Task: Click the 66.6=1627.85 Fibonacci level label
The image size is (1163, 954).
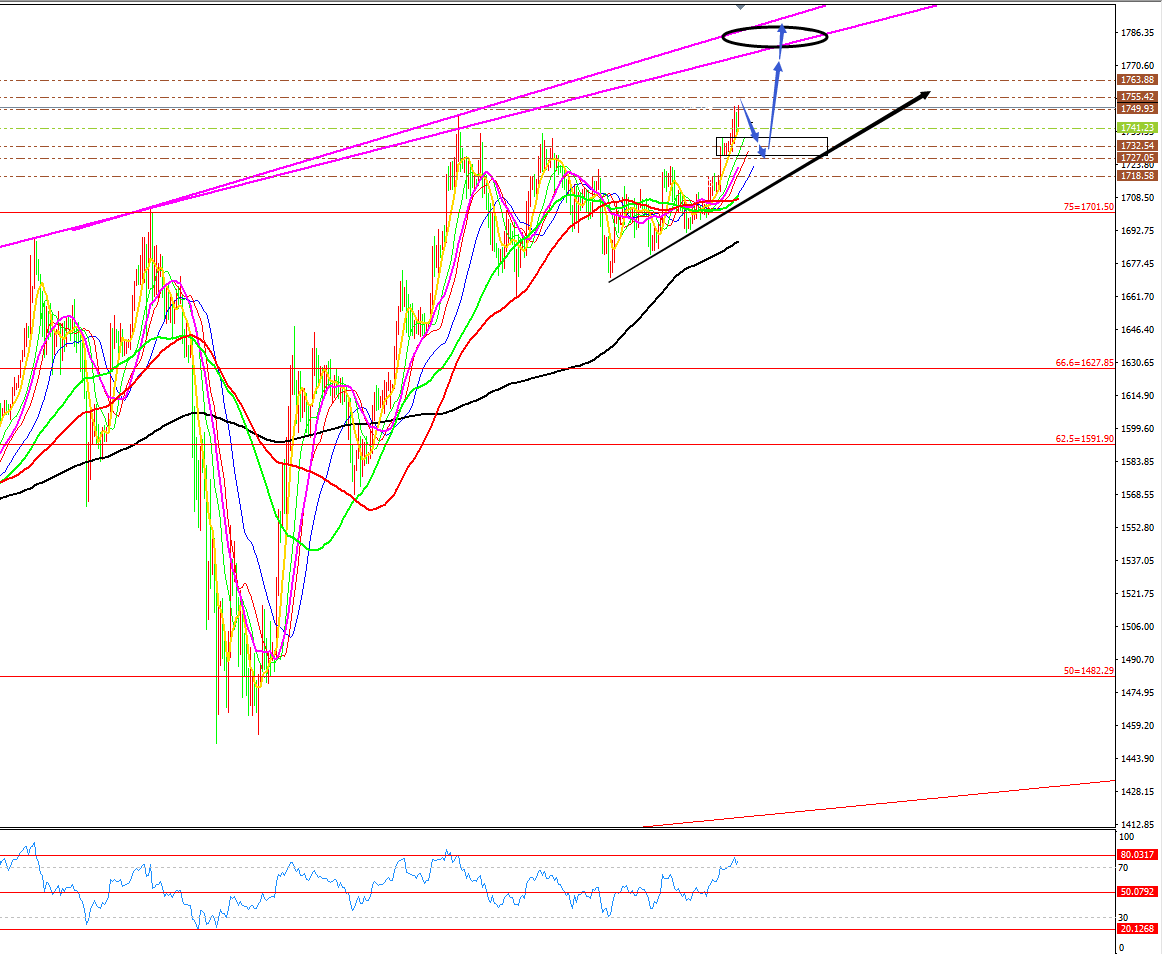Action: [1084, 363]
